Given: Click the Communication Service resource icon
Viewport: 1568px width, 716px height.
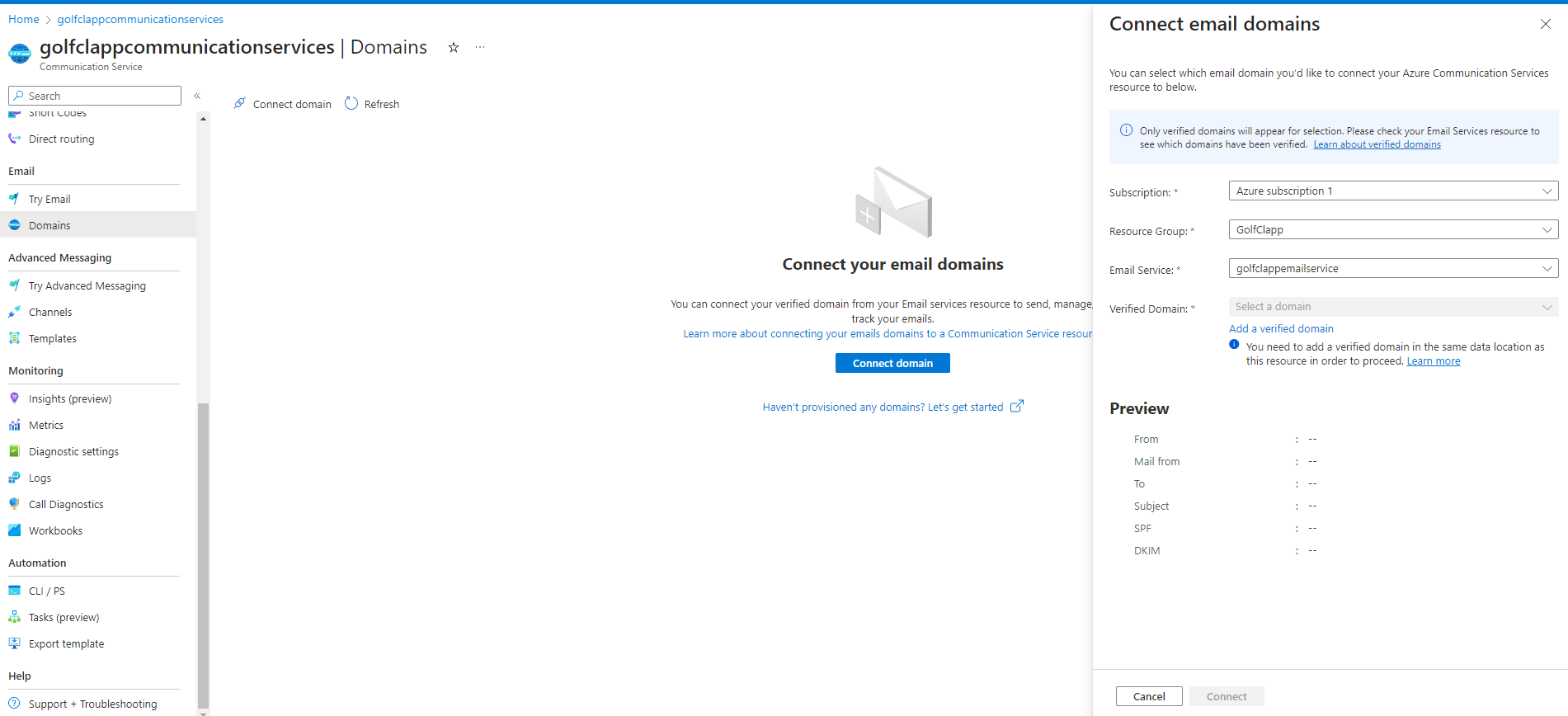Looking at the screenshot, I should pos(20,54).
